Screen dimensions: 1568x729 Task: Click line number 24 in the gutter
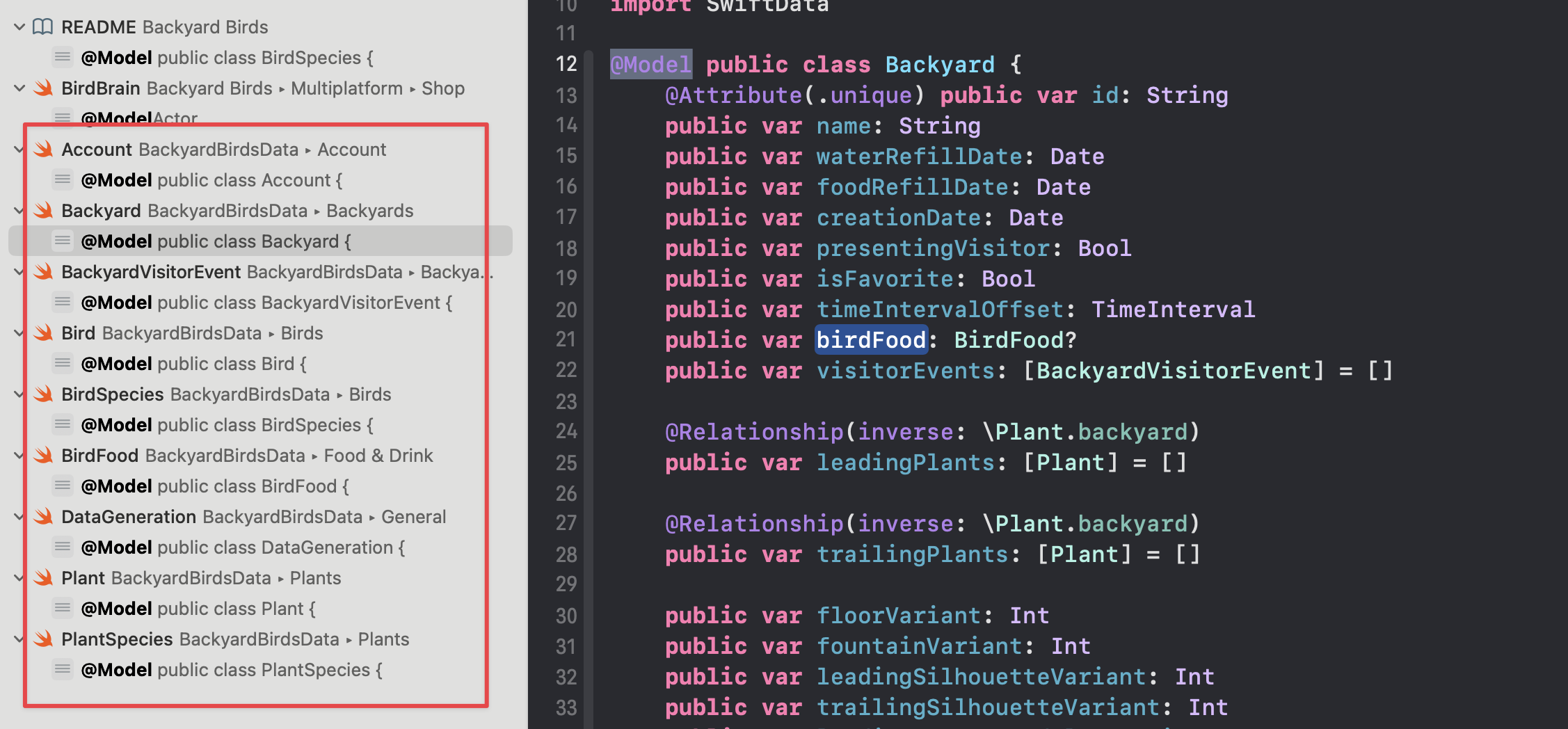(566, 432)
